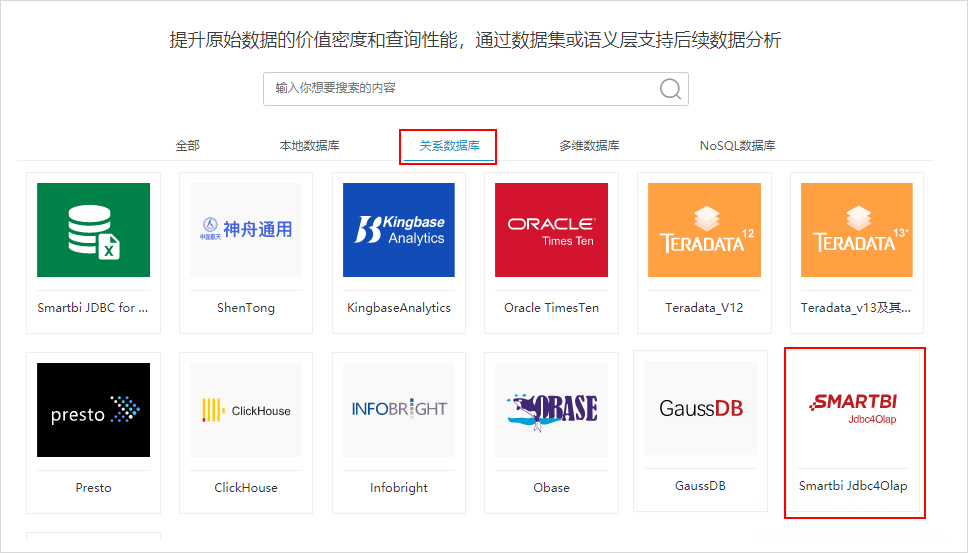
Task: Select the Teradata 12 orange logo
Action: [704, 230]
